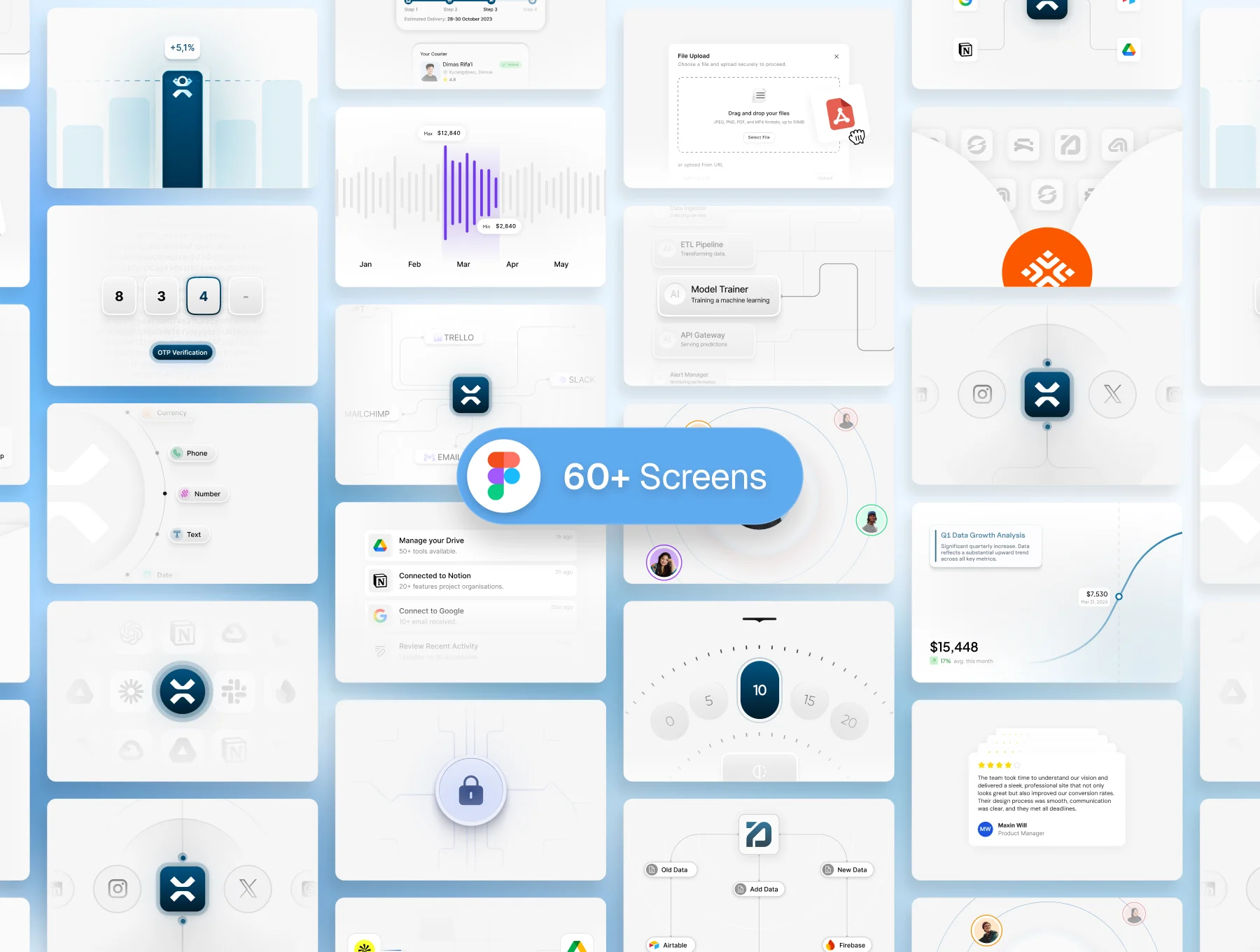The image size is (1260, 952).
Task: Click the $7,530 data point marker on the curve
Action: pyautogui.click(x=1119, y=596)
